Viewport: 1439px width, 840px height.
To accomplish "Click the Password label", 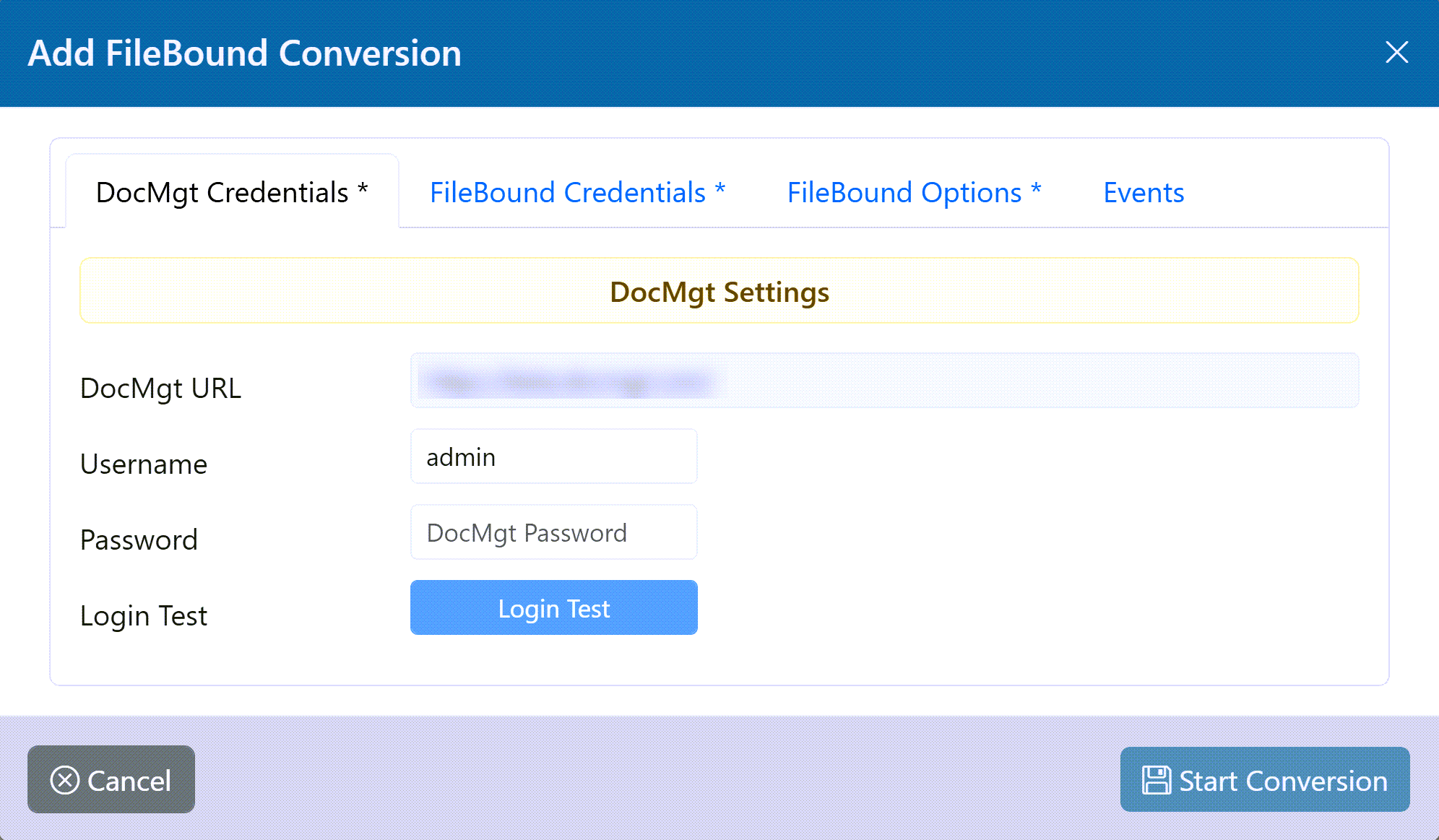I will pos(139,540).
